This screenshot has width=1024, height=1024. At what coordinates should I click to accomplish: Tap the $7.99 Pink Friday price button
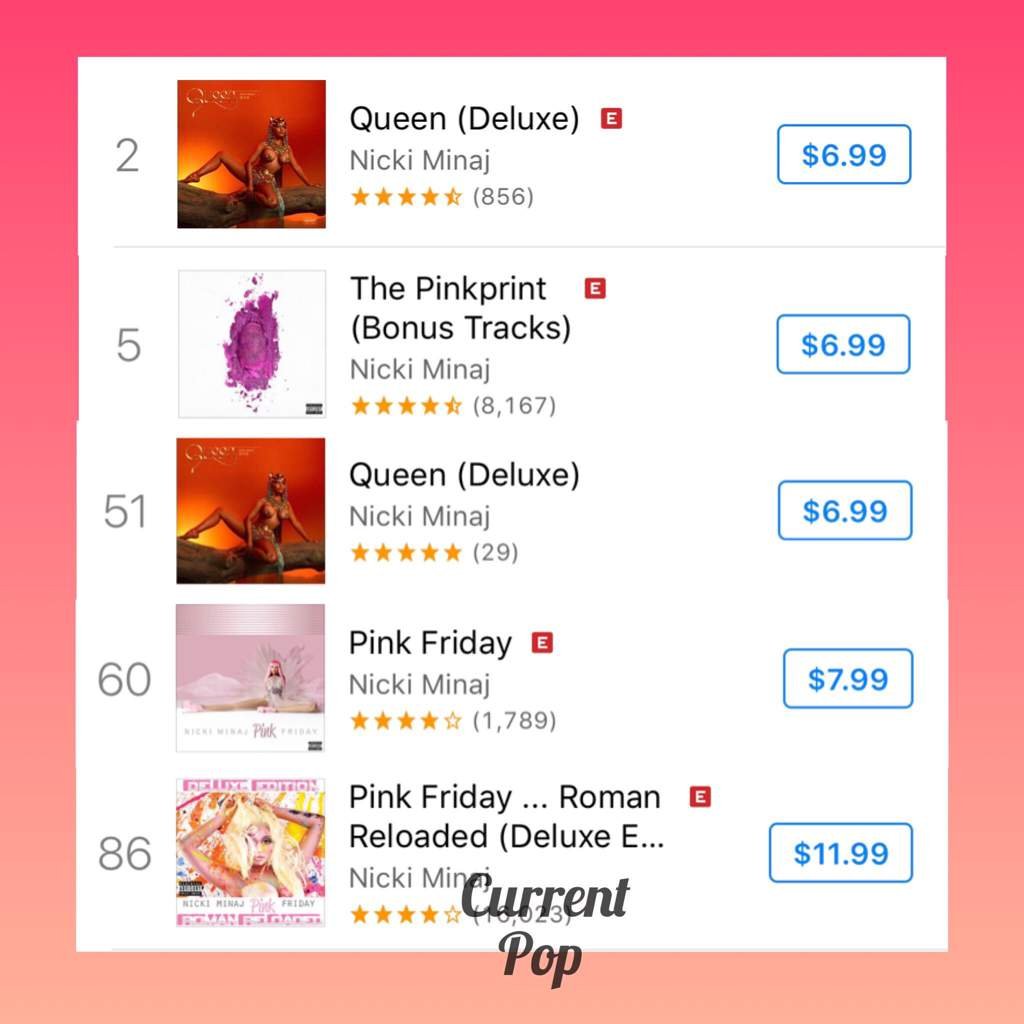[848, 678]
